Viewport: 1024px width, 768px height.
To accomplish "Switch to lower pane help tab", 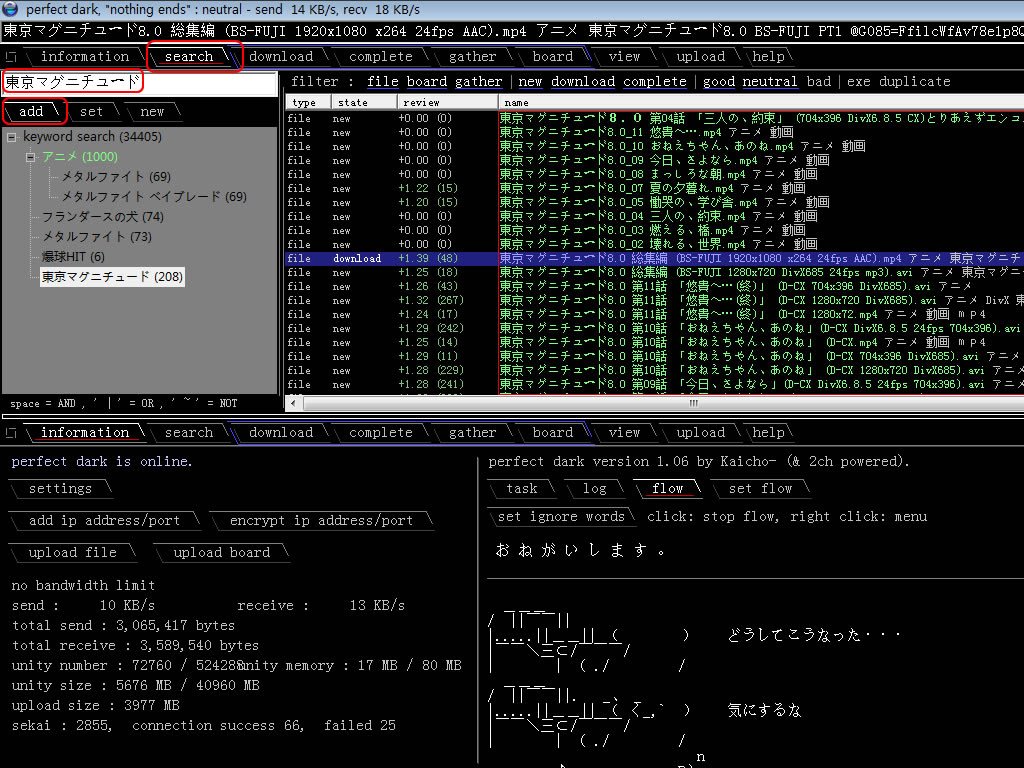I will click(x=768, y=432).
